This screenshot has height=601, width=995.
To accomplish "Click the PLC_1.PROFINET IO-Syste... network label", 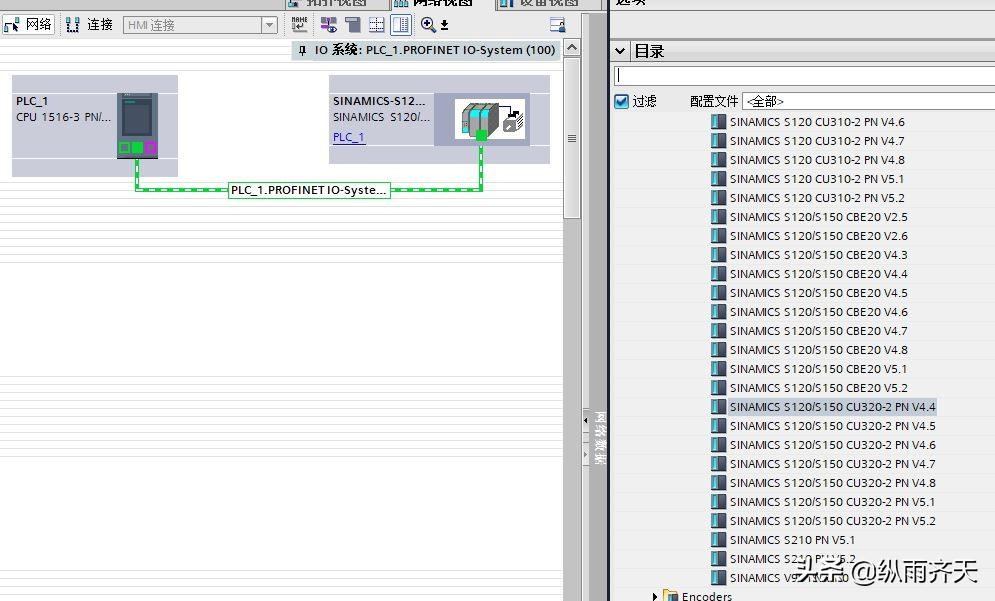I will pyautogui.click(x=309, y=190).
